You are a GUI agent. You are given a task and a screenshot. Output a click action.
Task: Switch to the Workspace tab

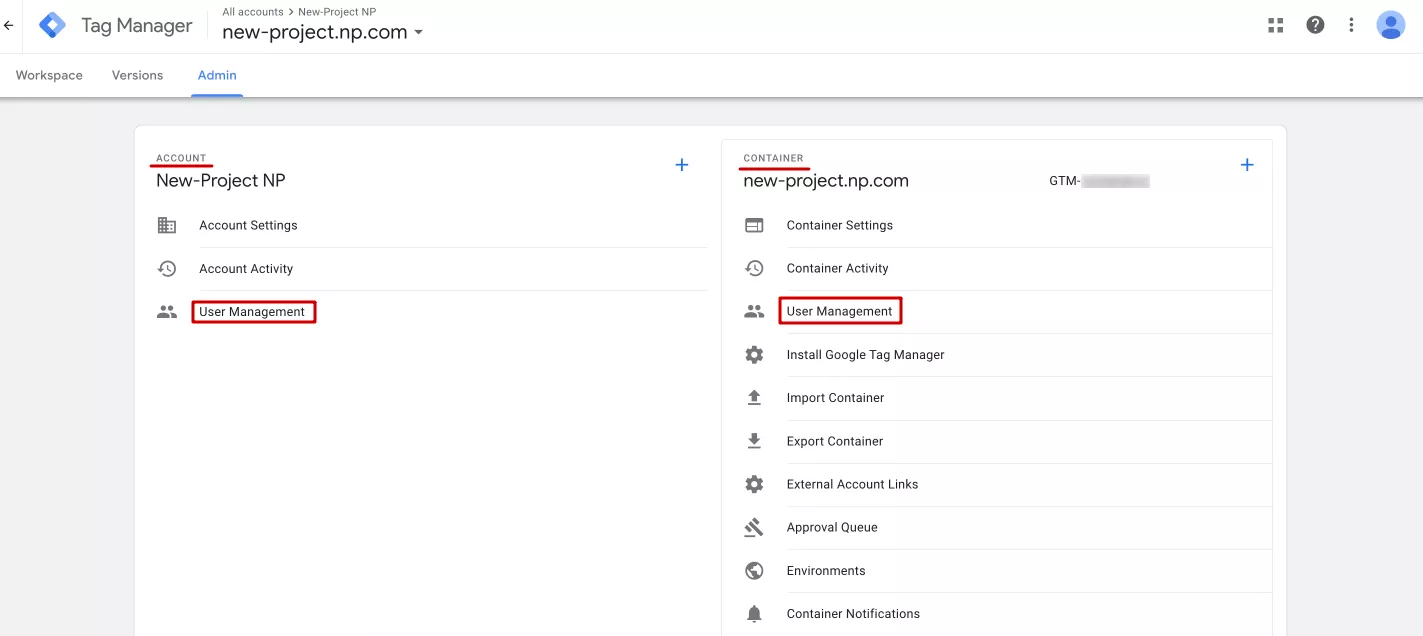tap(49, 75)
